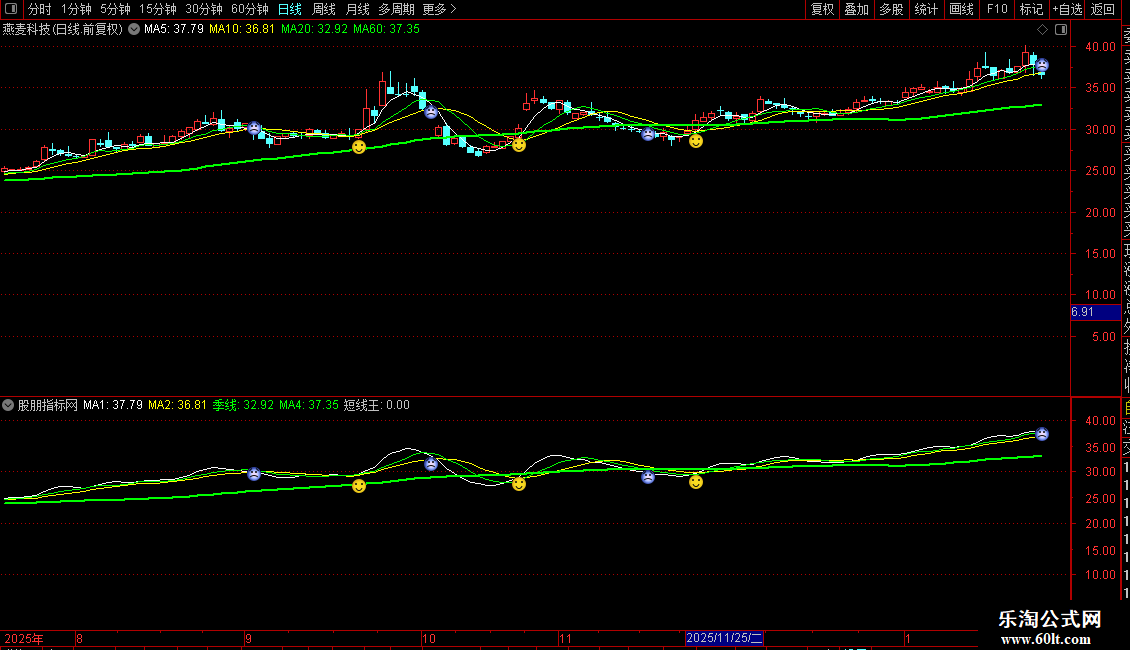Click the 季线: 32.92 indicator value
1130x650 pixels.
tap(243, 405)
